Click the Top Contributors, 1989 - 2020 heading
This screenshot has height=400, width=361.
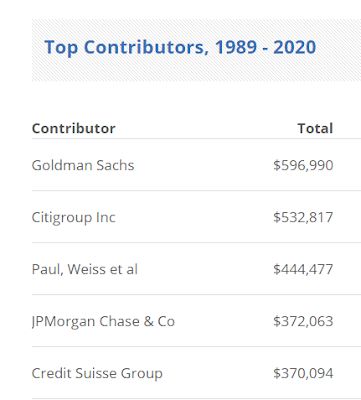180,47
